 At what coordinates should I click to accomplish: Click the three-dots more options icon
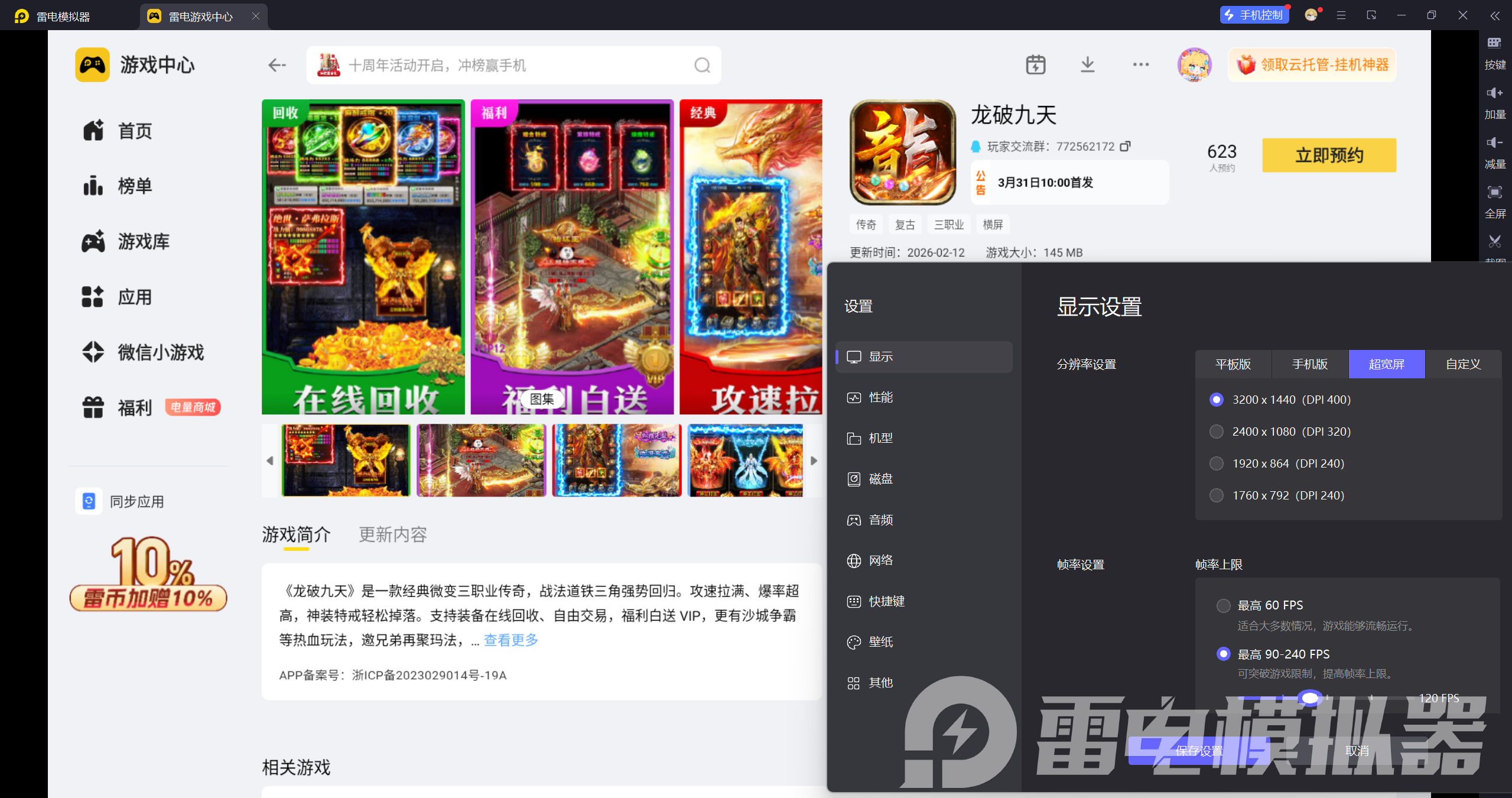click(x=1140, y=64)
